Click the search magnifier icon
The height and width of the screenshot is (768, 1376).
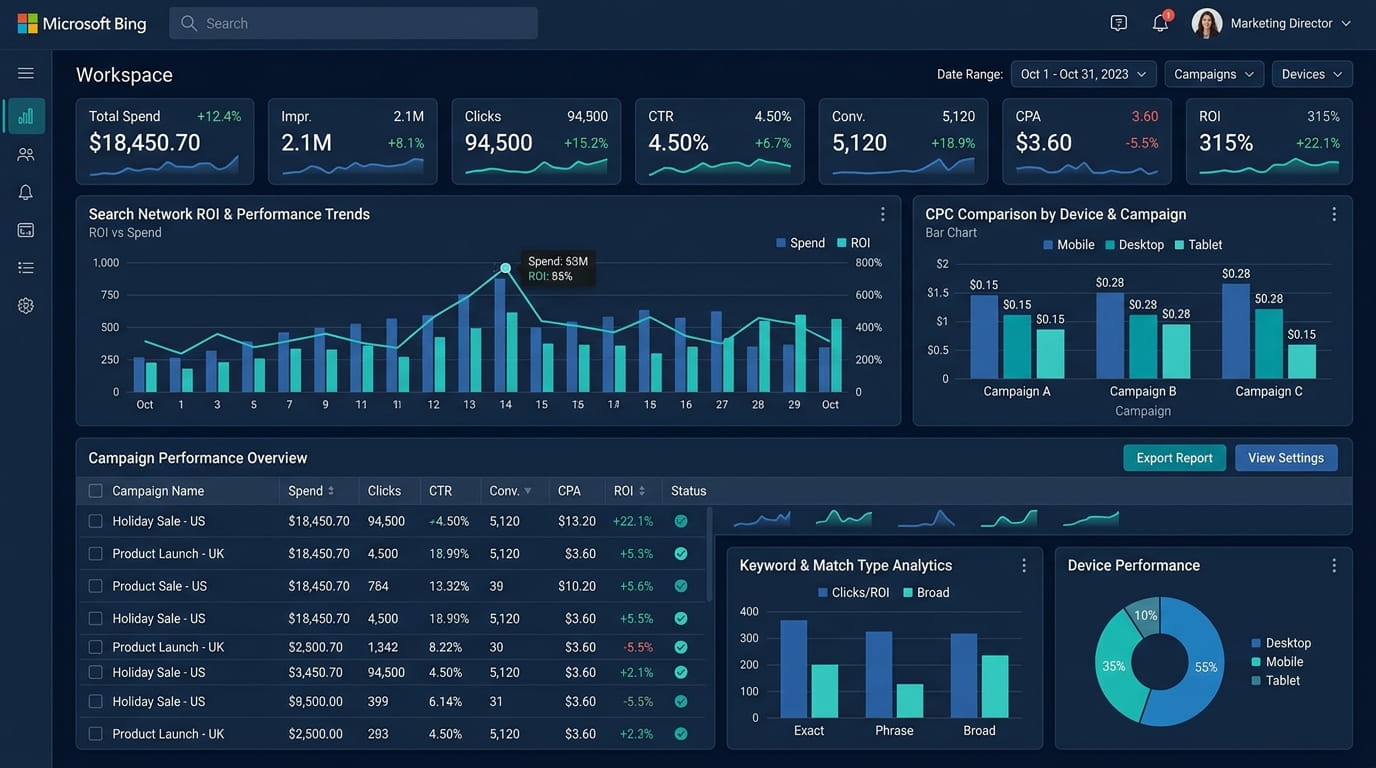click(188, 23)
